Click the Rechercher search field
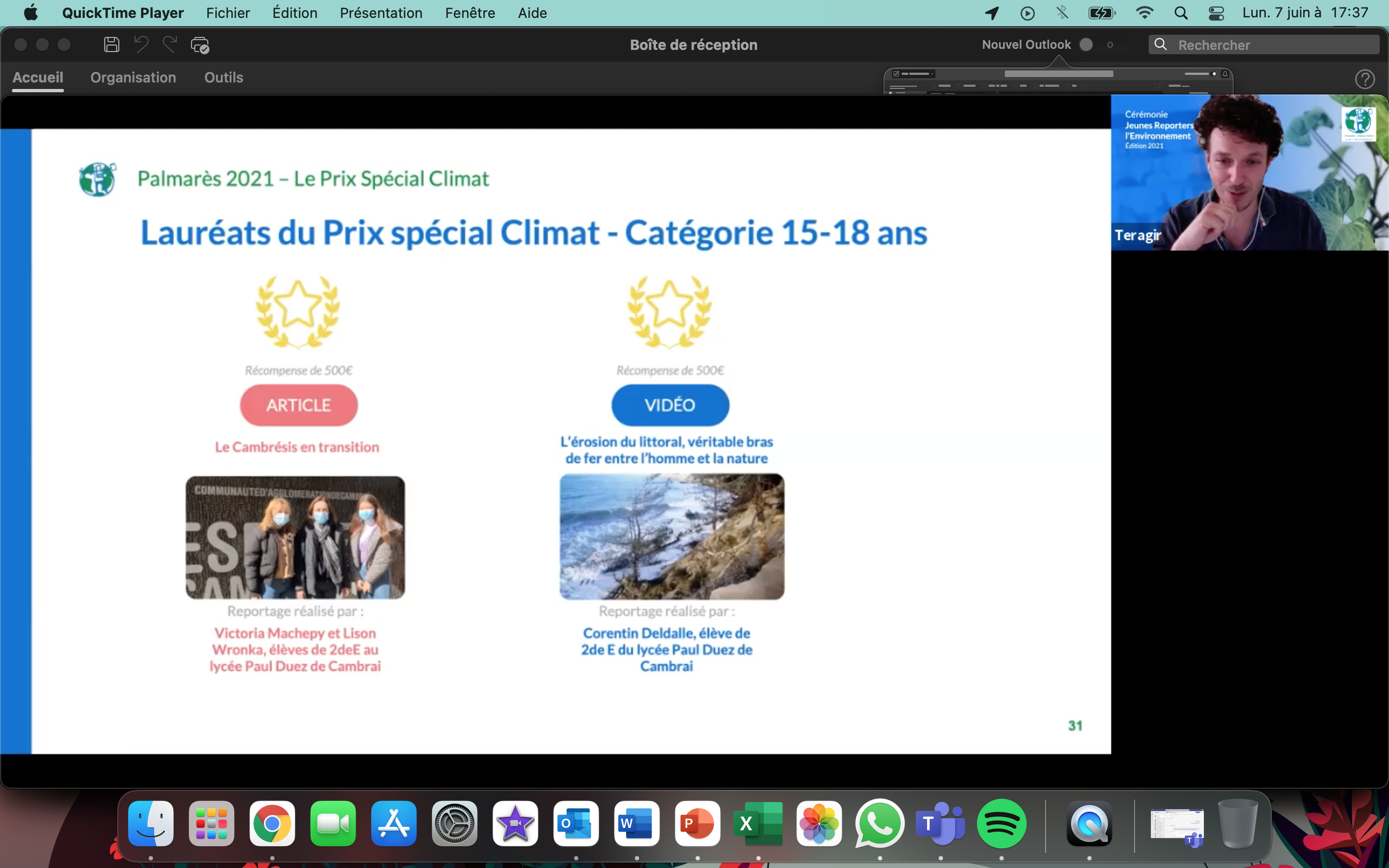This screenshot has width=1389, height=868. click(1263, 45)
